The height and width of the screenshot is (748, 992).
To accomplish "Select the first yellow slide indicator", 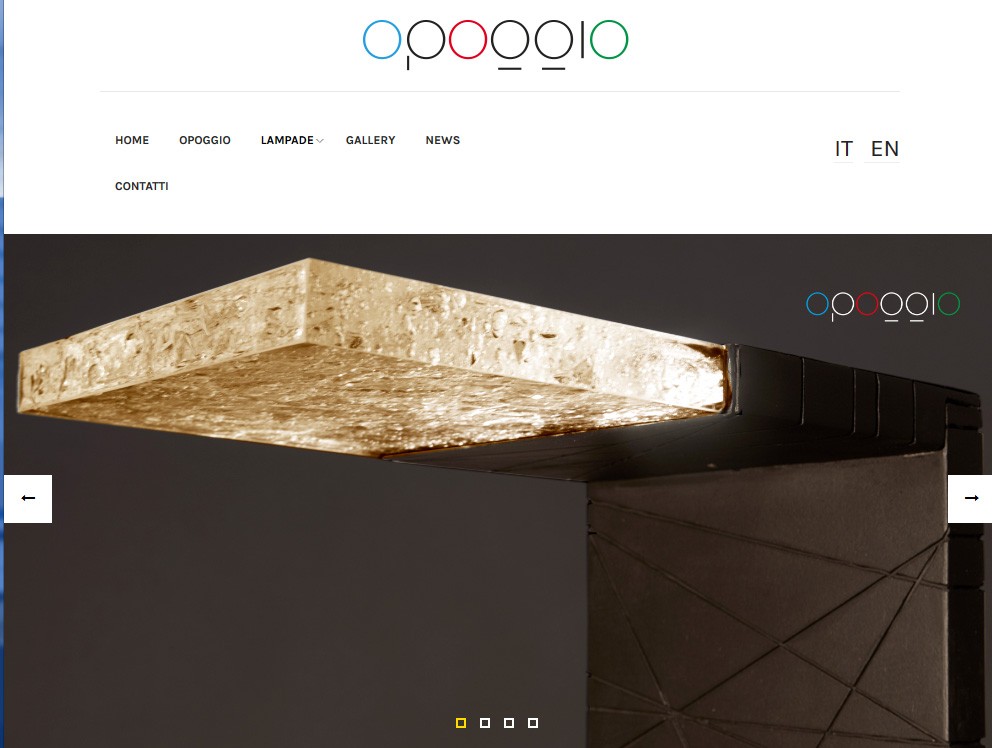I will (461, 723).
